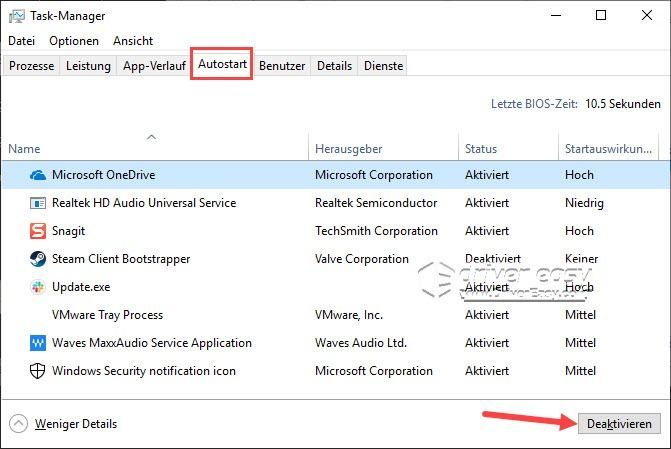Close the Task-Manager window
Screen dimensions: 671x449
click(x=647, y=15)
